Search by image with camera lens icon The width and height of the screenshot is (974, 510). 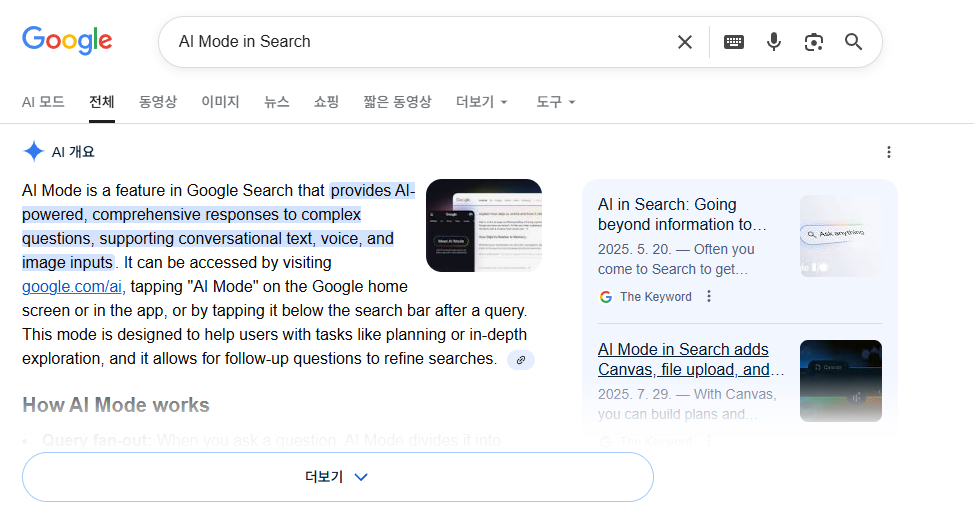tap(814, 42)
